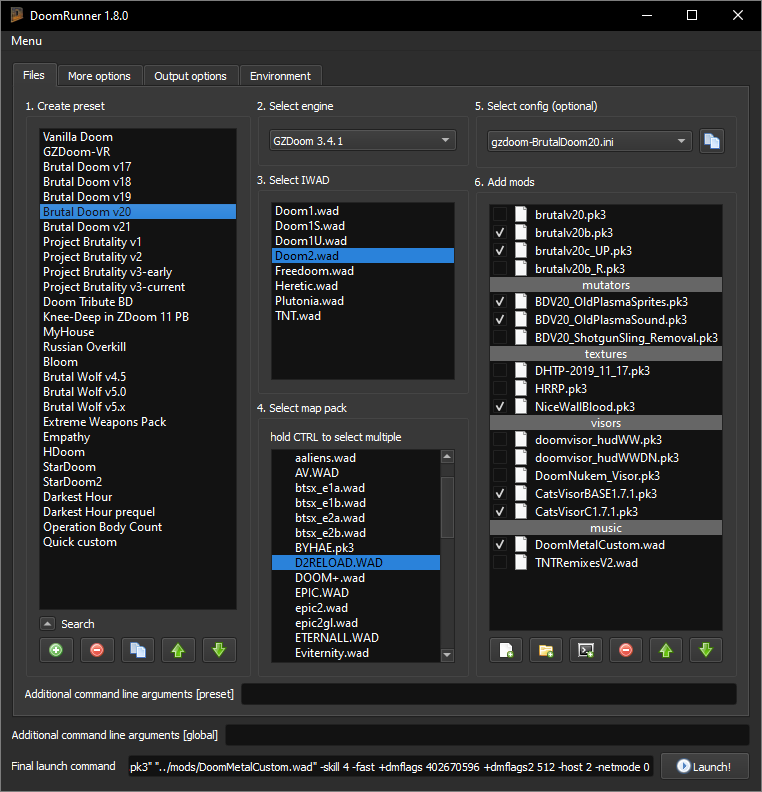Enable brutalv20.pk3 mod checkbox
762x792 pixels.
click(x=500, y=214)
